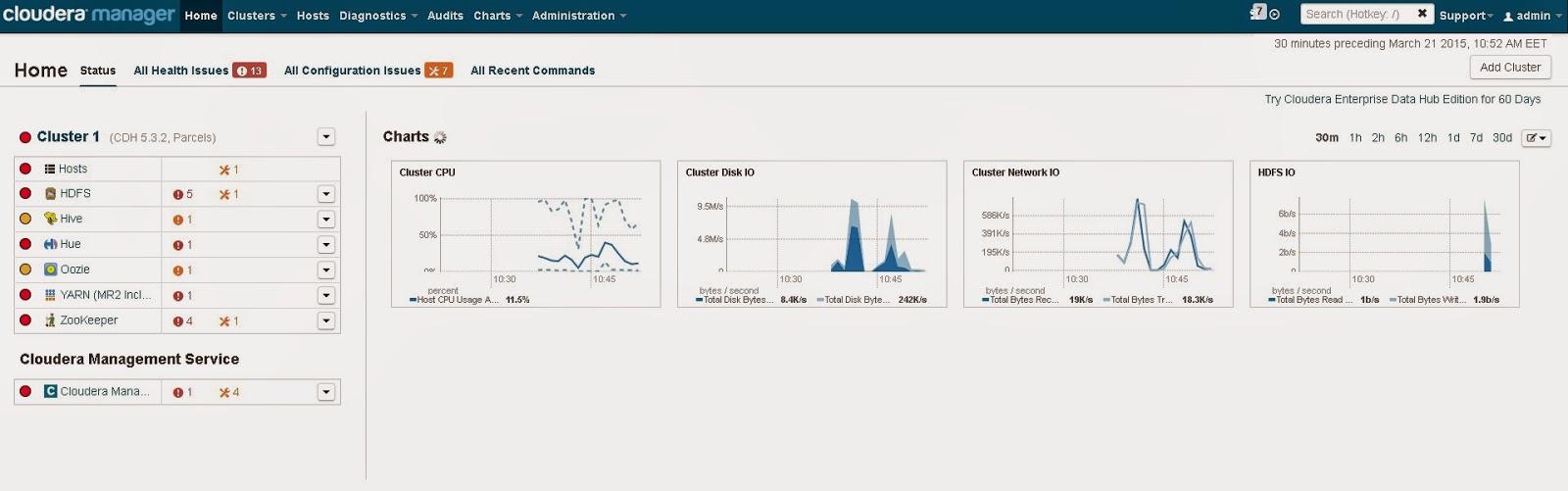Open the ZooKeeper actions dropdown
1568x491 pixels.
point(326,321)
